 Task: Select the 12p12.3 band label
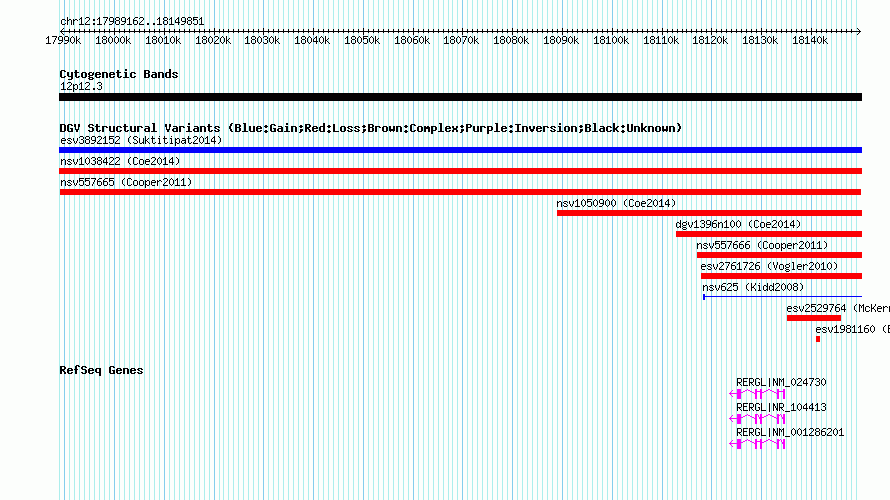81,86
